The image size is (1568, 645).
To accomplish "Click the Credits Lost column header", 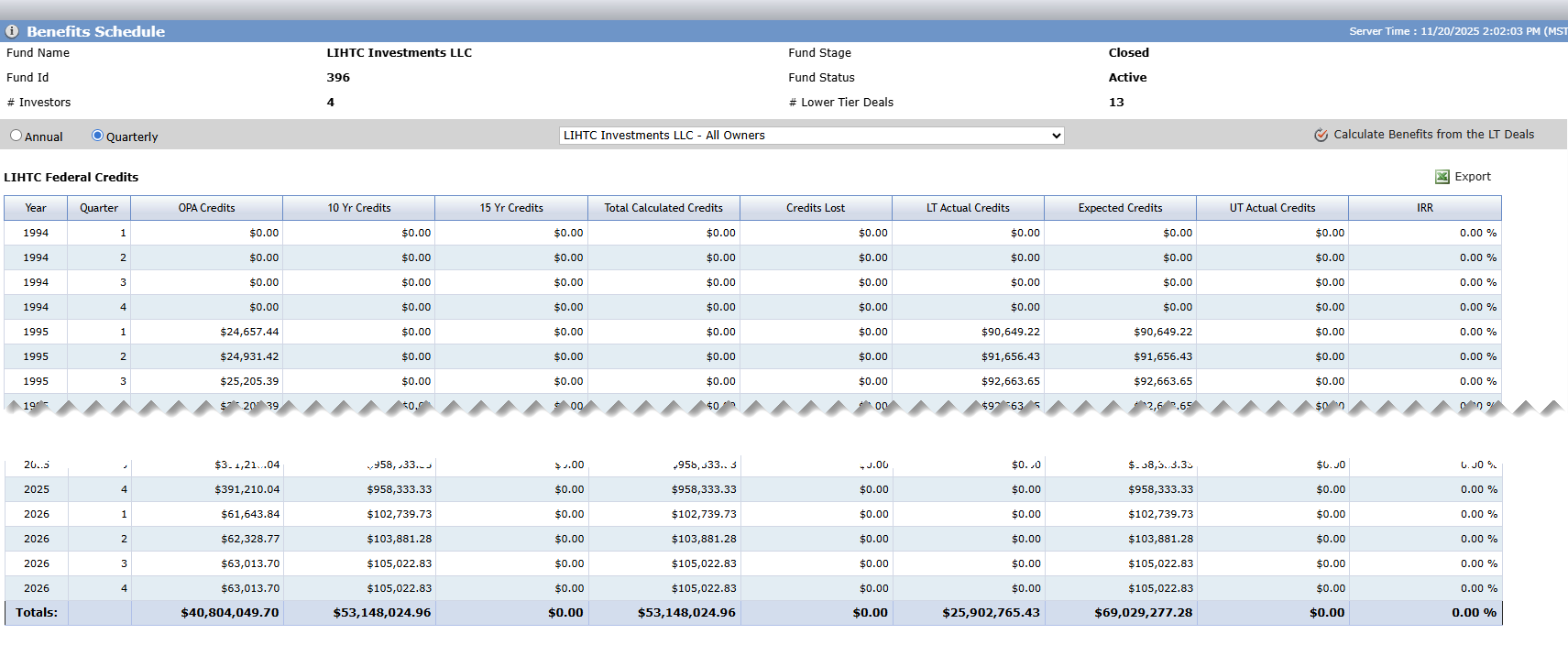I will (x=816, y=208).
